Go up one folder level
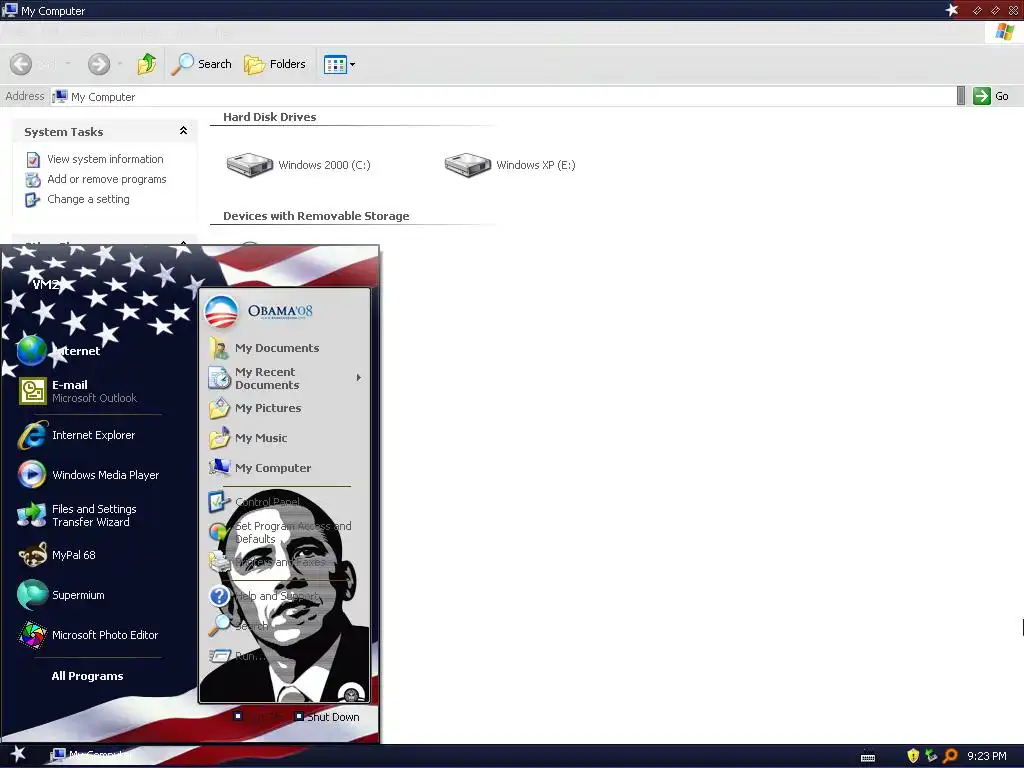1024x768 pixels. [x=146, y=64]
